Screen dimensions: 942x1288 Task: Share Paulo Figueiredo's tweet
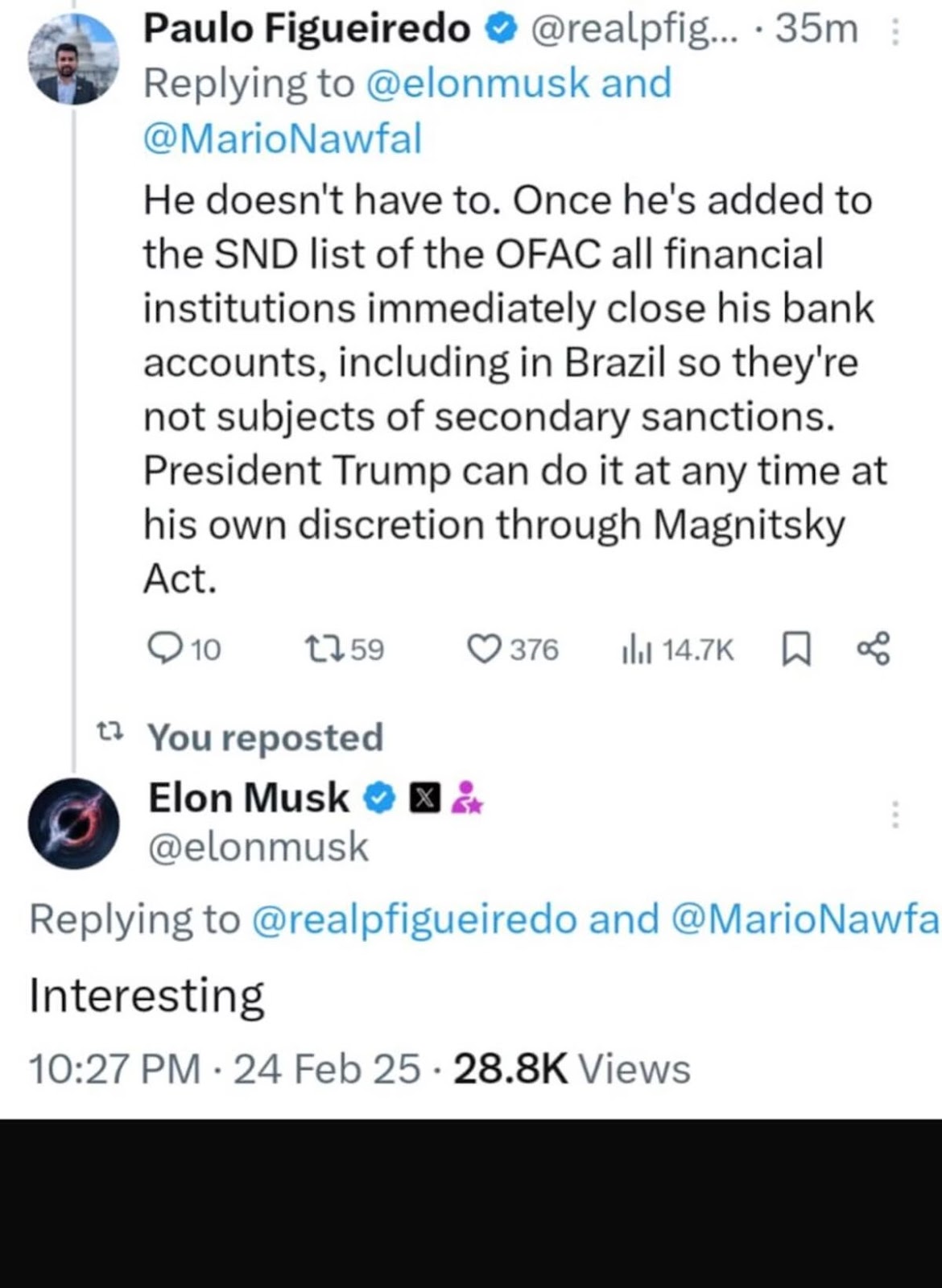pyautogui.click(x=874, y=648)
